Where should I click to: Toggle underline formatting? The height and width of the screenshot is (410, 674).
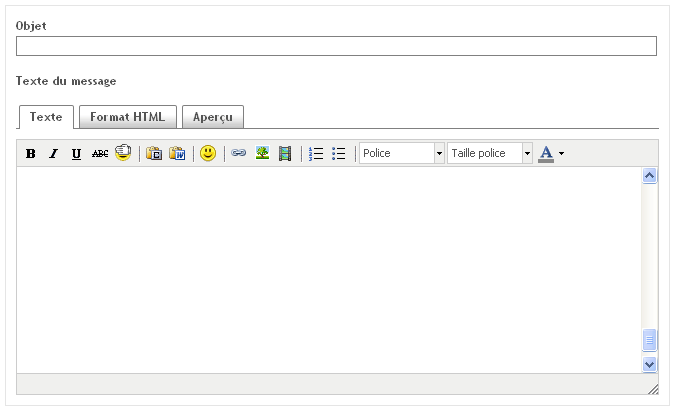76,154
